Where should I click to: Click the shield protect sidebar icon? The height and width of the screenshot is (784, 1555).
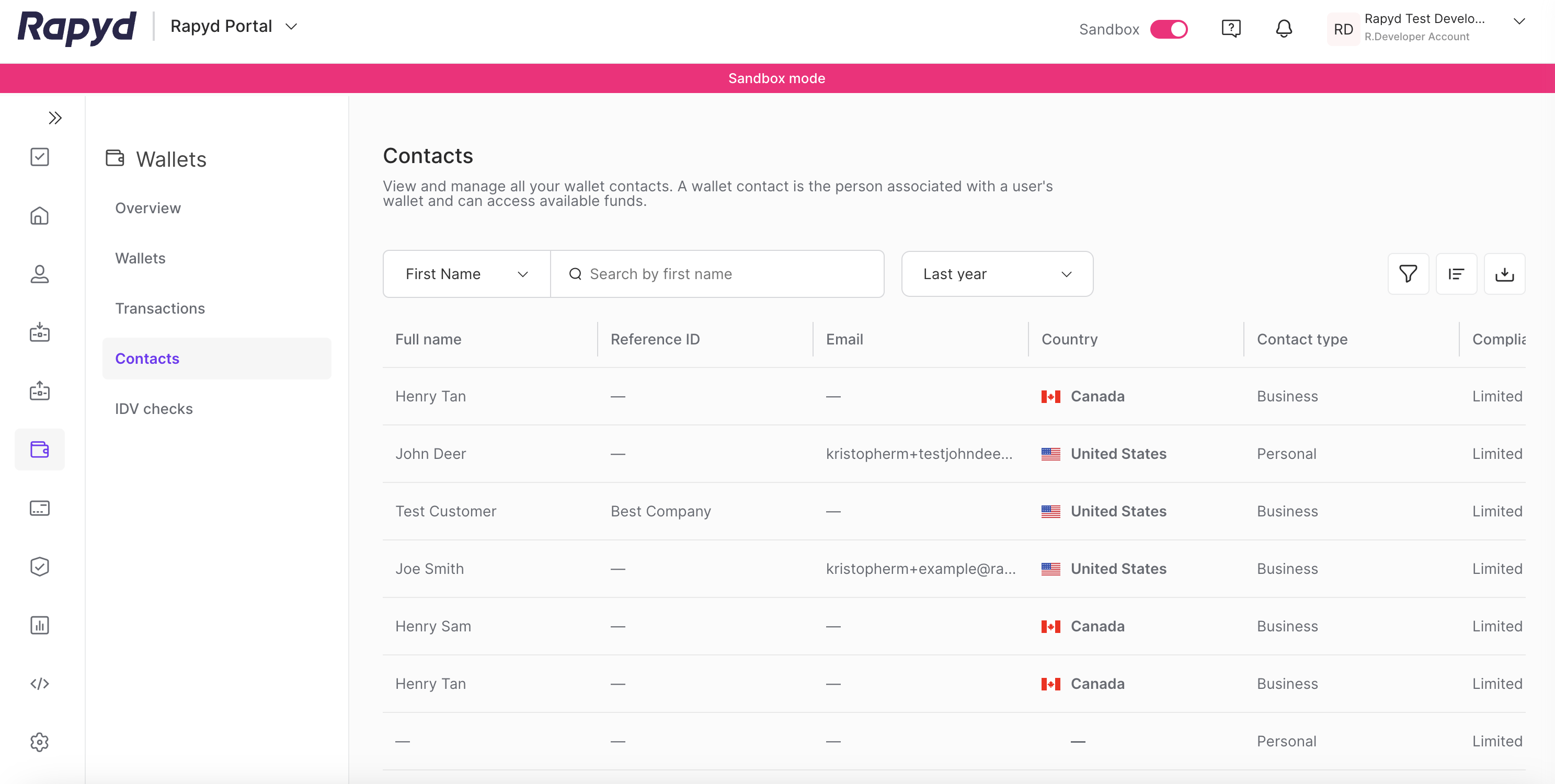point(39,566)
